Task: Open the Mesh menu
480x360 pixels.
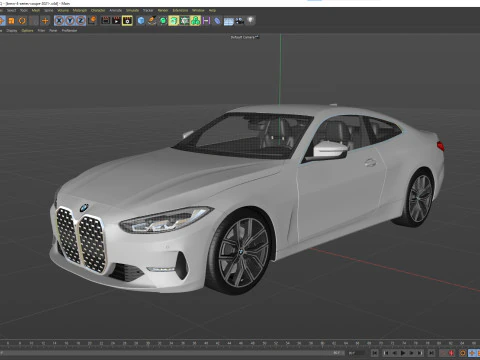Action: click(x=36, y=10)
